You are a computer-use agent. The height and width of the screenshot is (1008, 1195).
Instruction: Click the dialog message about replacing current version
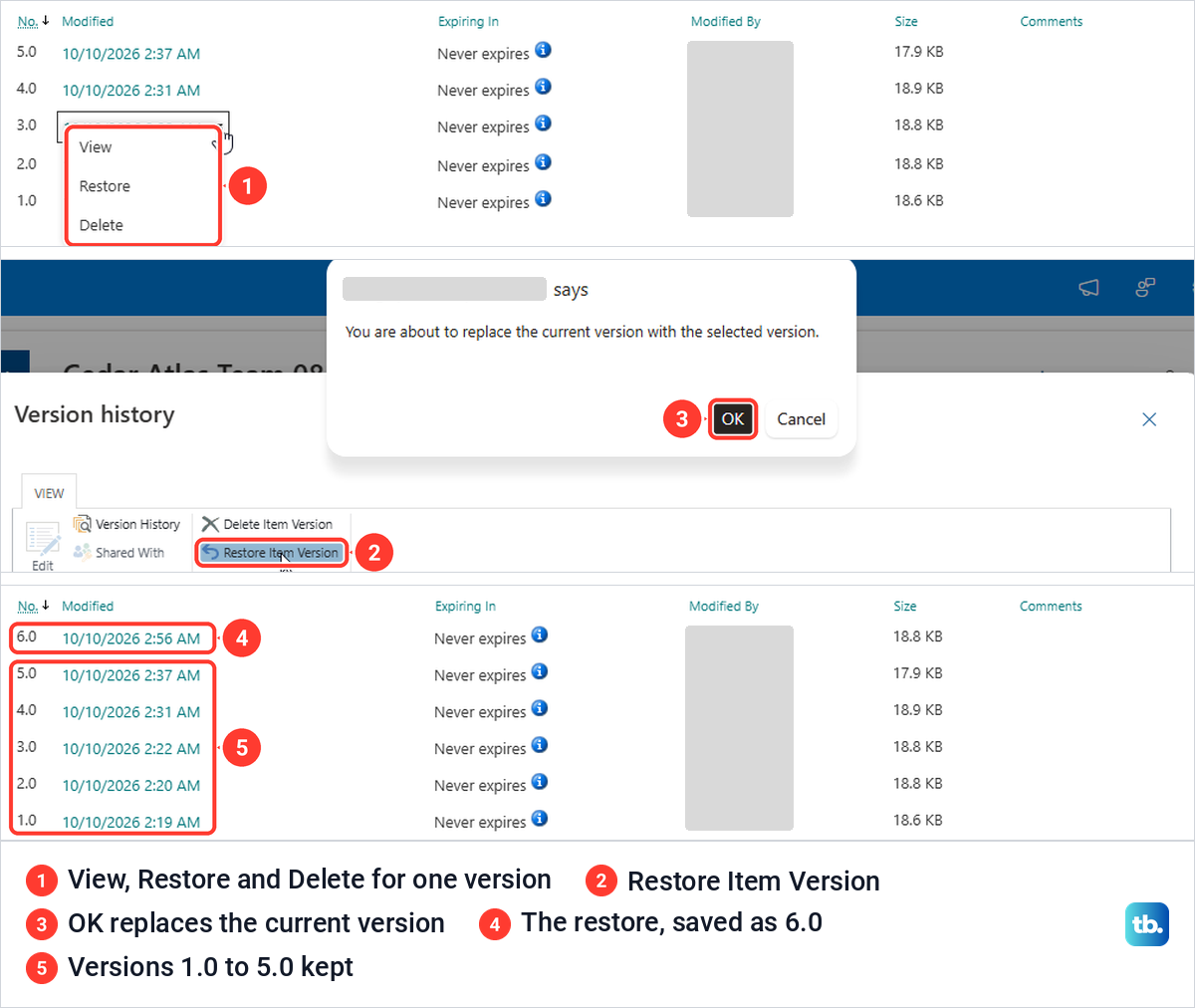[x=582, y=332]
